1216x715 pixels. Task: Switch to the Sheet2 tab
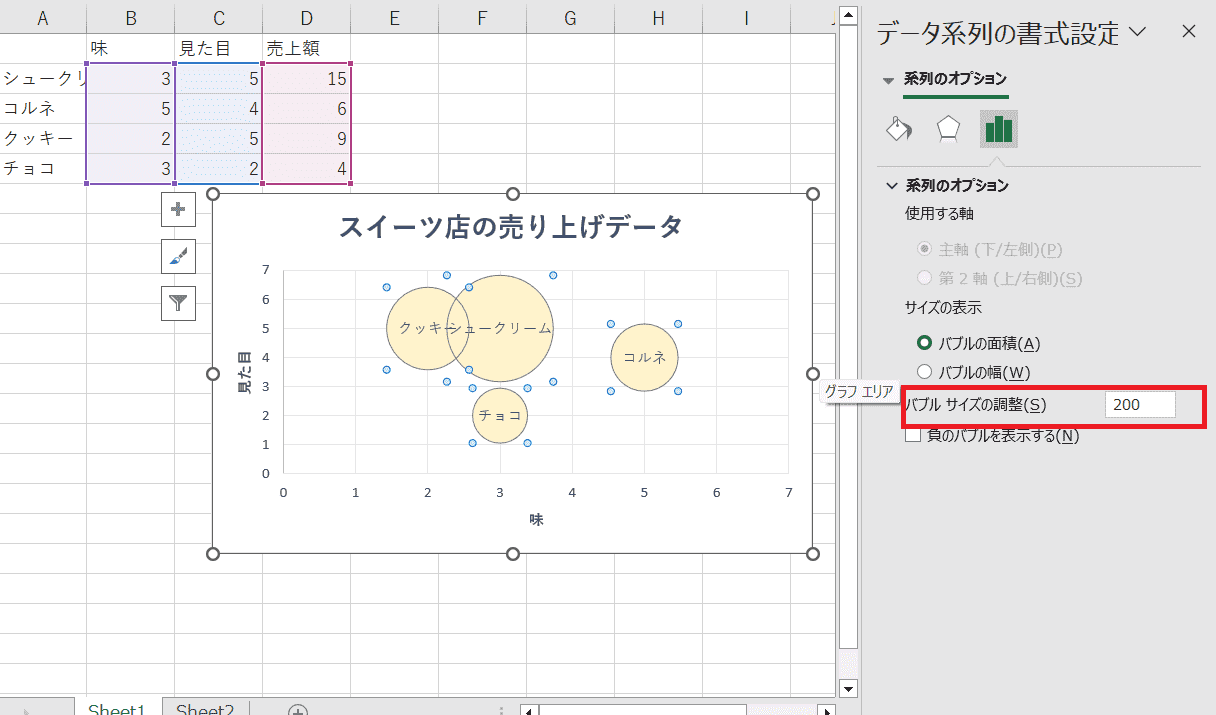click(205, 708)
